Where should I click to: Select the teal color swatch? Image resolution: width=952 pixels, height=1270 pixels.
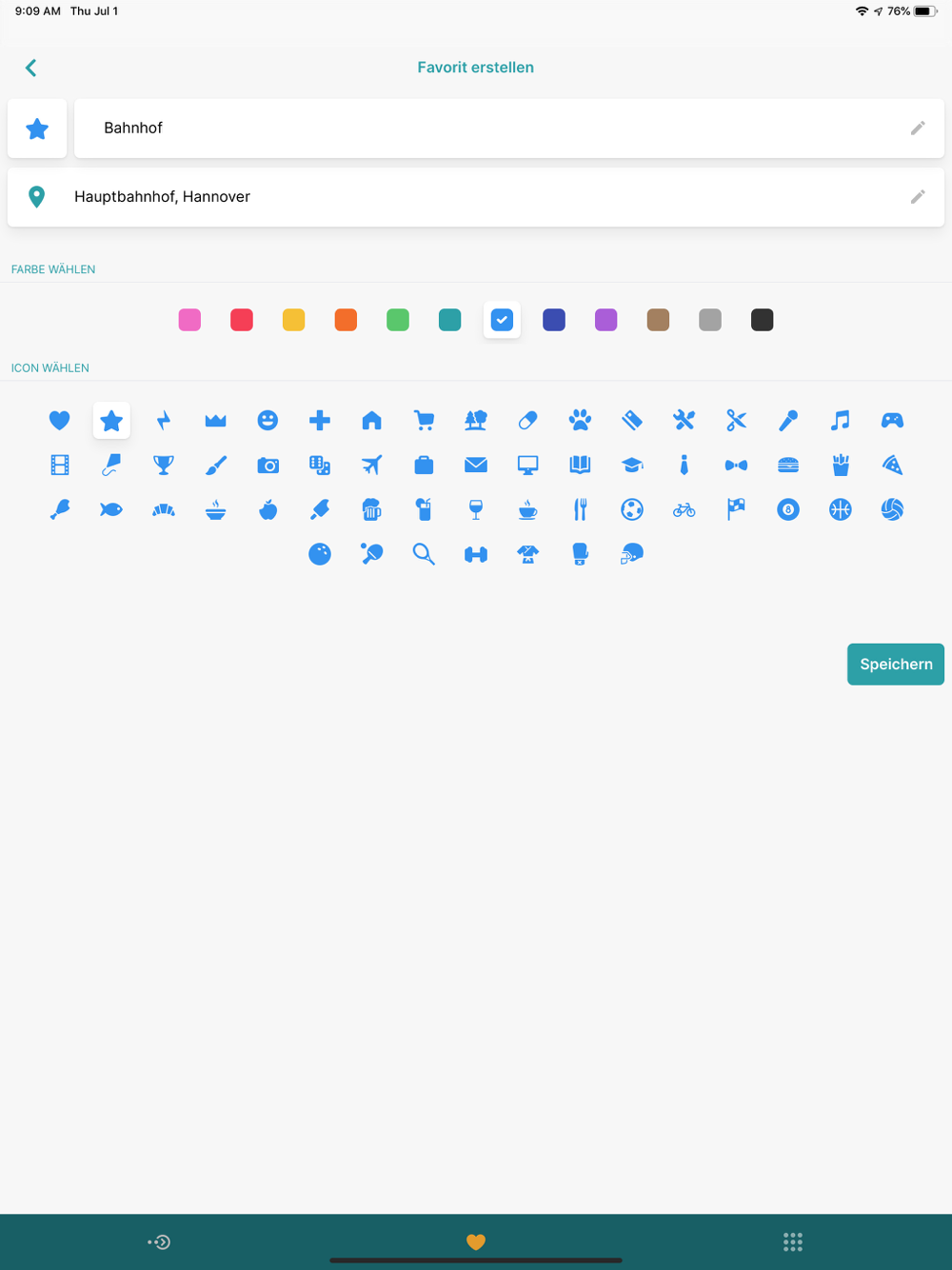(450, 320)
